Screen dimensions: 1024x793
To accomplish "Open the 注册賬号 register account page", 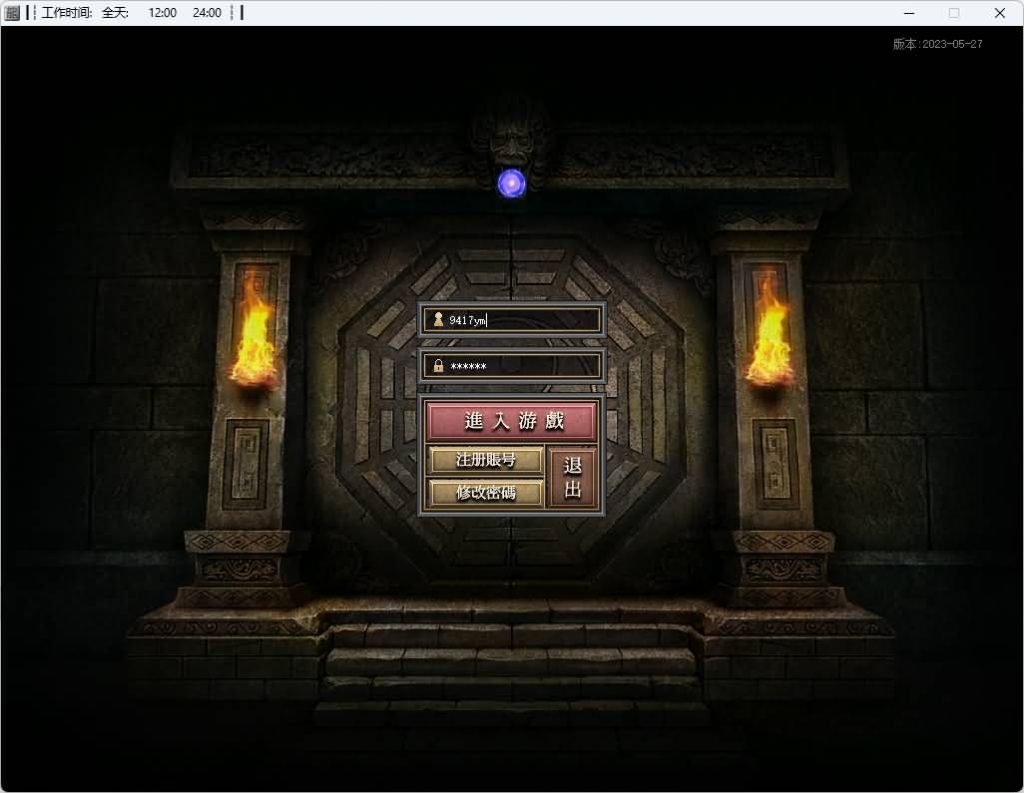I will tap(486, 460).
